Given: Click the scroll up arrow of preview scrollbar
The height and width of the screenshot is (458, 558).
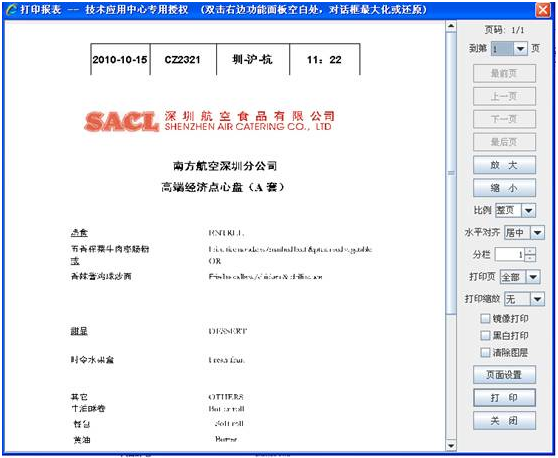Looking at the screenshot, I should click(x=451, y=26).
